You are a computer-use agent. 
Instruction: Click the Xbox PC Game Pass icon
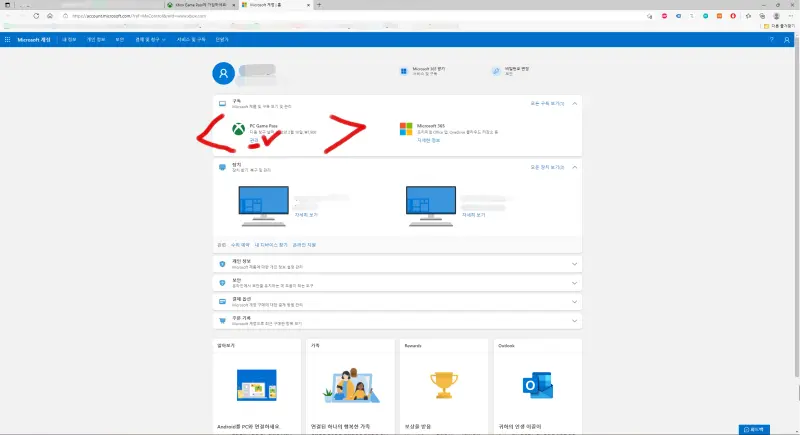(x=238, y=129)
